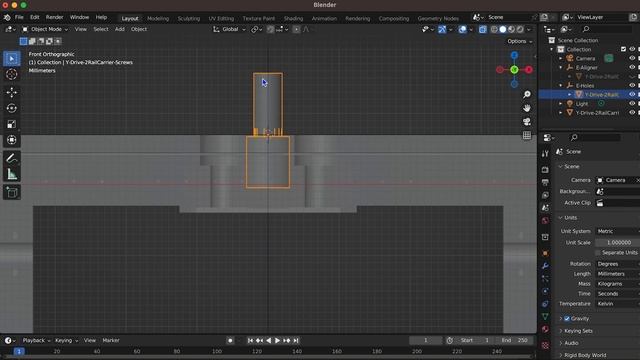640x360 pixels.
Task: Click the viewport zoom magnifier icon
Action: (x=527, y=95)
